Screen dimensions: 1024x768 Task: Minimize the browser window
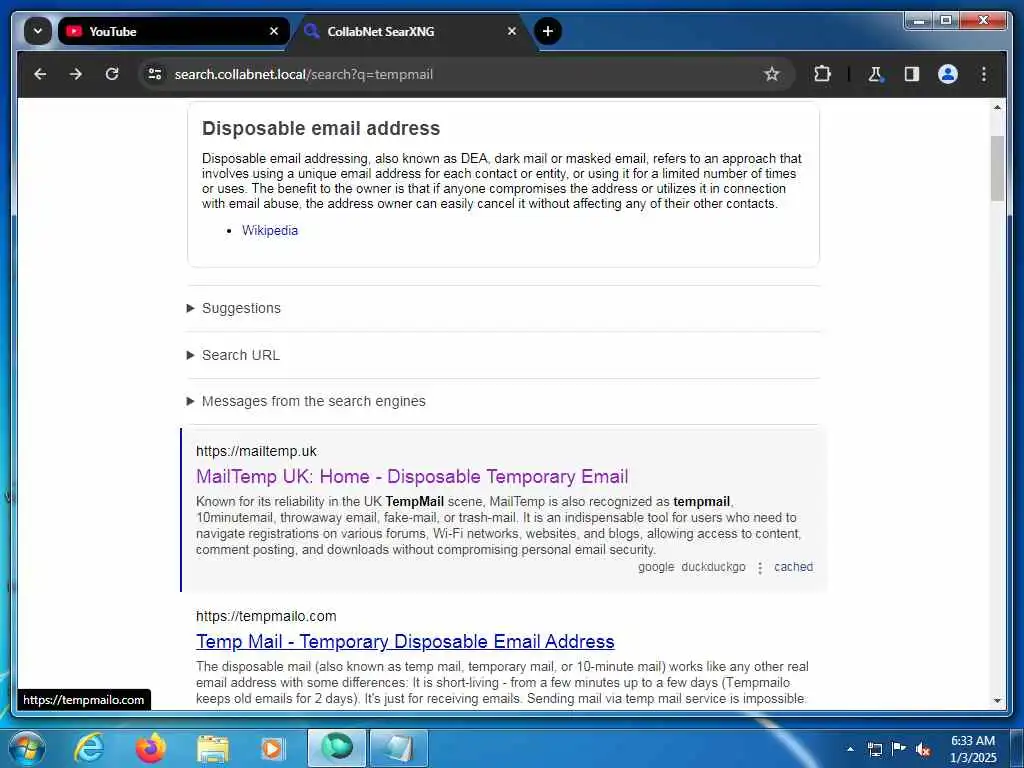point(919,21)
